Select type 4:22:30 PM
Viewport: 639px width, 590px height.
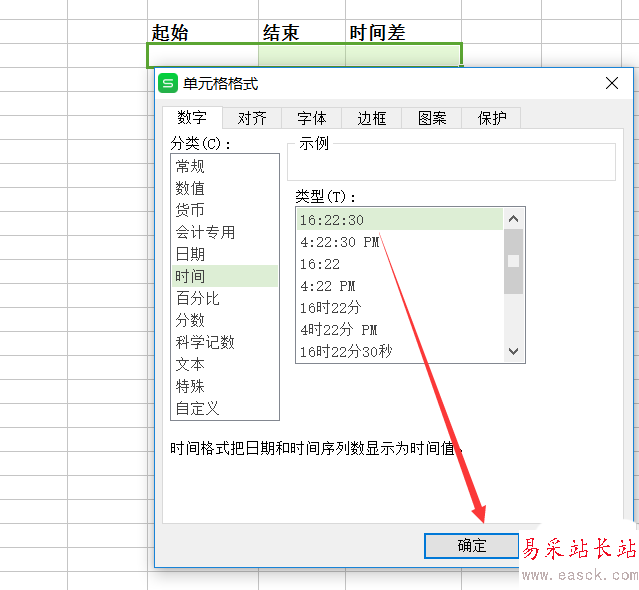tap(400, 242)
